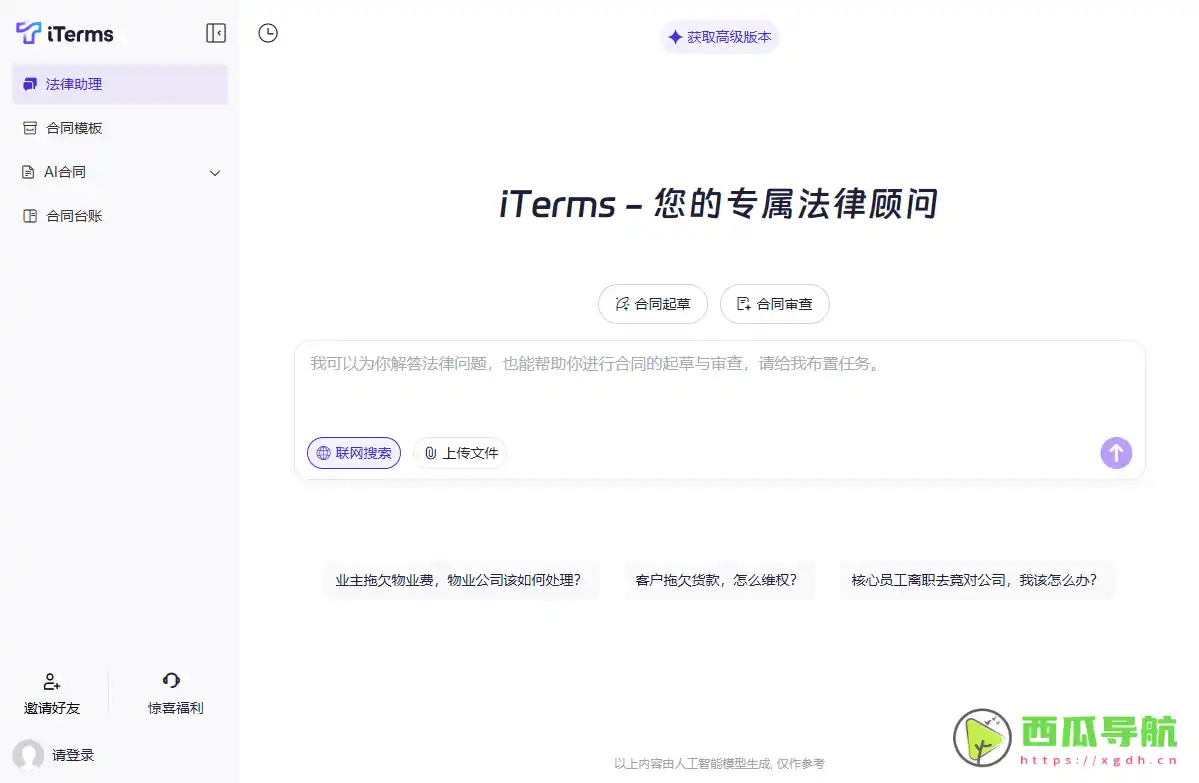The image size is (1199, 783).
Task: Switch to 合同审查 contract review mode
Action: 774,304
